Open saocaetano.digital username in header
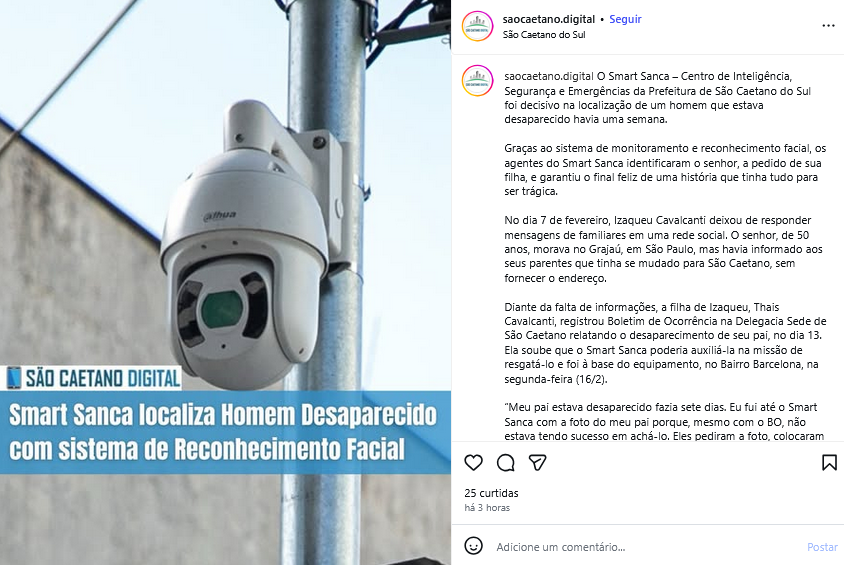This screenshot has width=844, height=565. pyautogui.click(x=548, y=19)
